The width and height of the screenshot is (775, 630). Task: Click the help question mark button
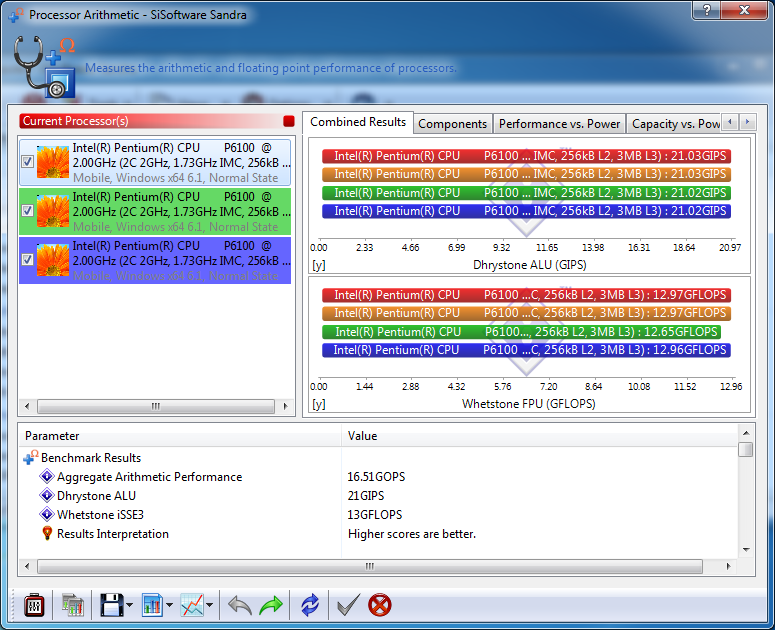707,9
